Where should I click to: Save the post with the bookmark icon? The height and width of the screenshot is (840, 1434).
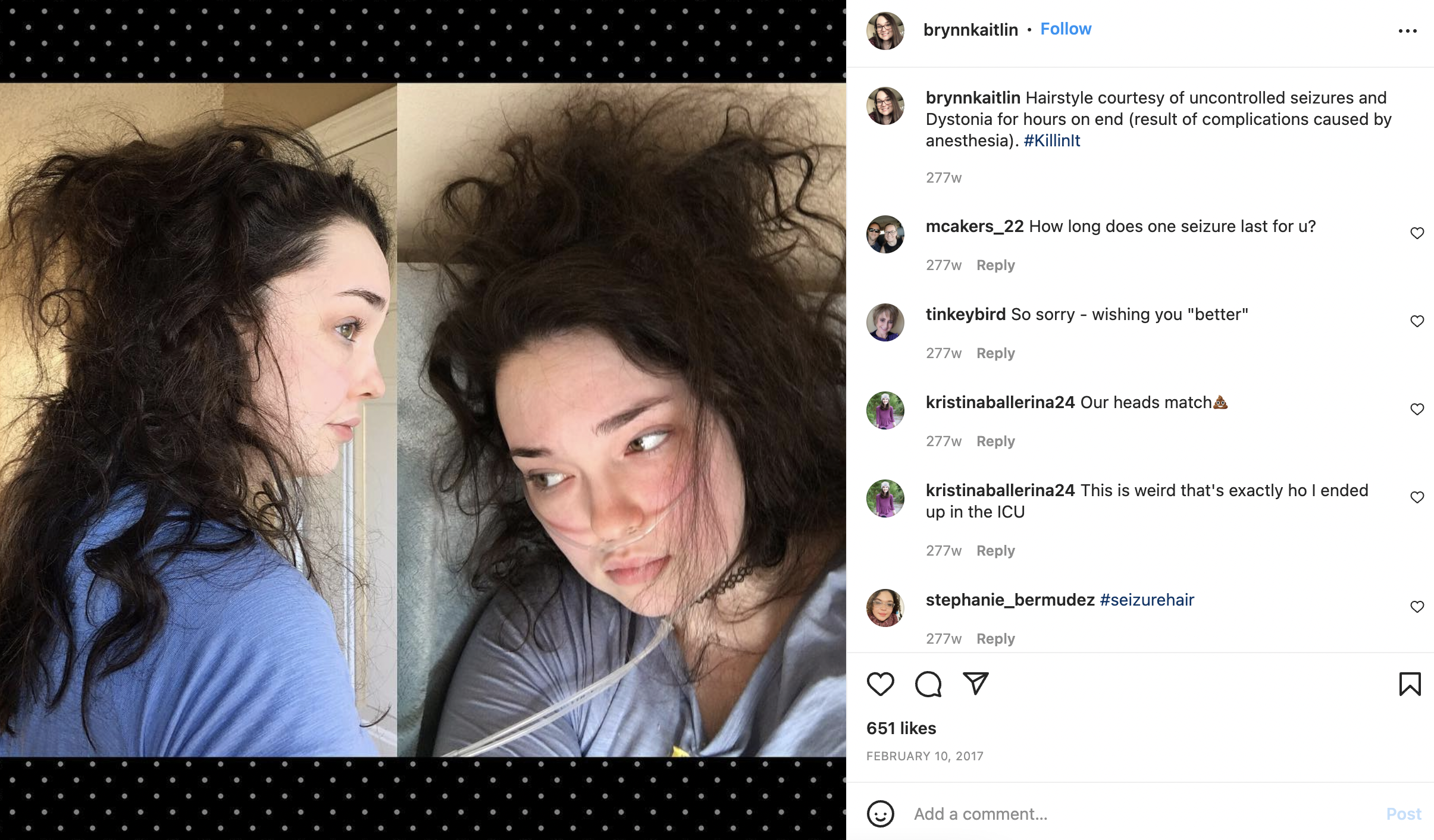(x=1410, y=684)
